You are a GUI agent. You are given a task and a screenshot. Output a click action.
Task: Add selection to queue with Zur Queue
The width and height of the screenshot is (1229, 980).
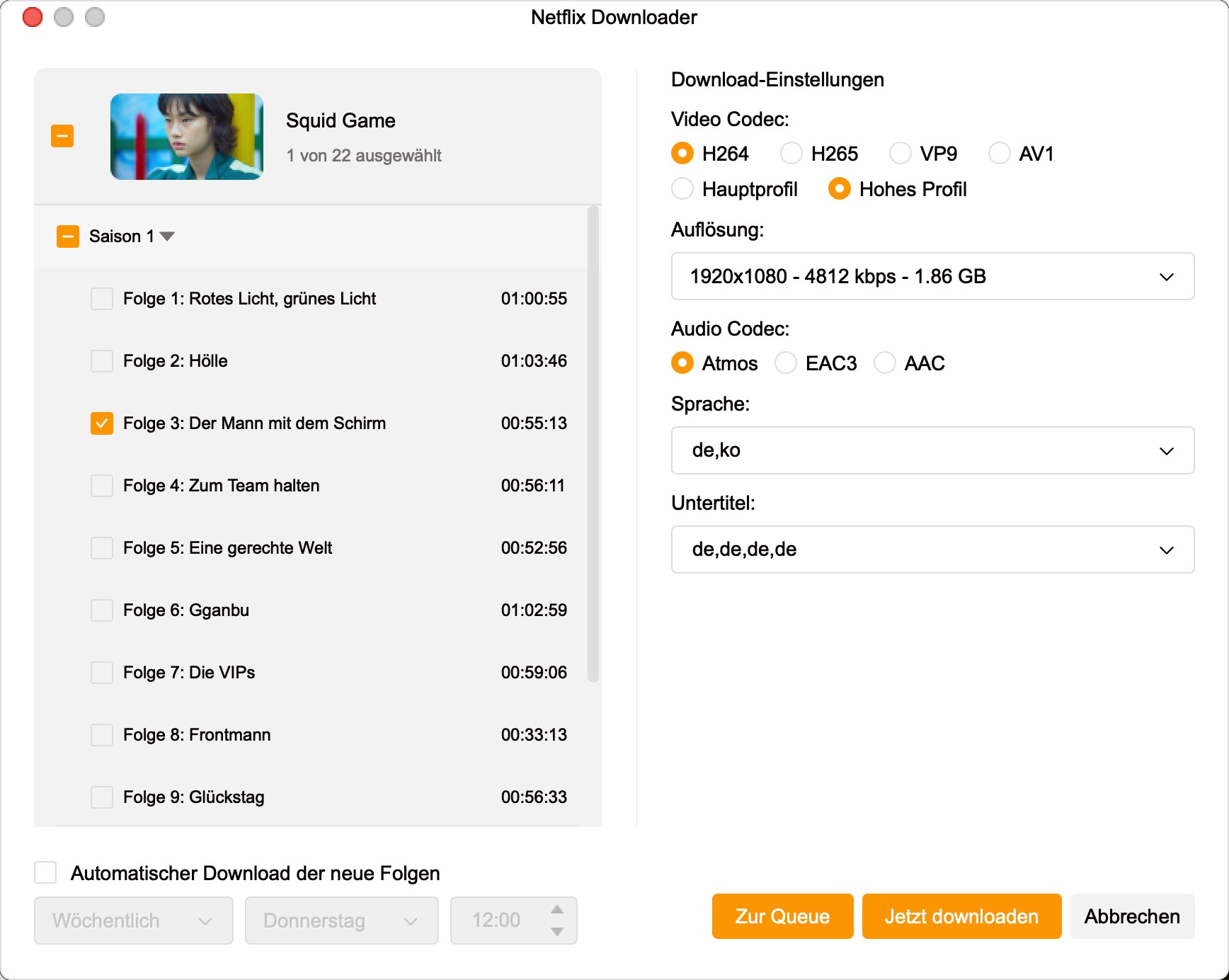click(x=782, y=916)
